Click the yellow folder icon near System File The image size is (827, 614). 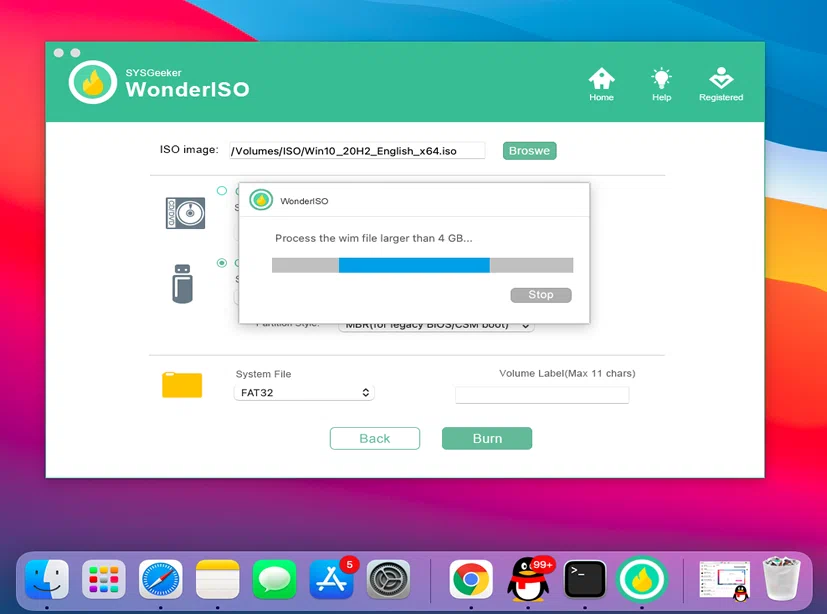[181, 384]
